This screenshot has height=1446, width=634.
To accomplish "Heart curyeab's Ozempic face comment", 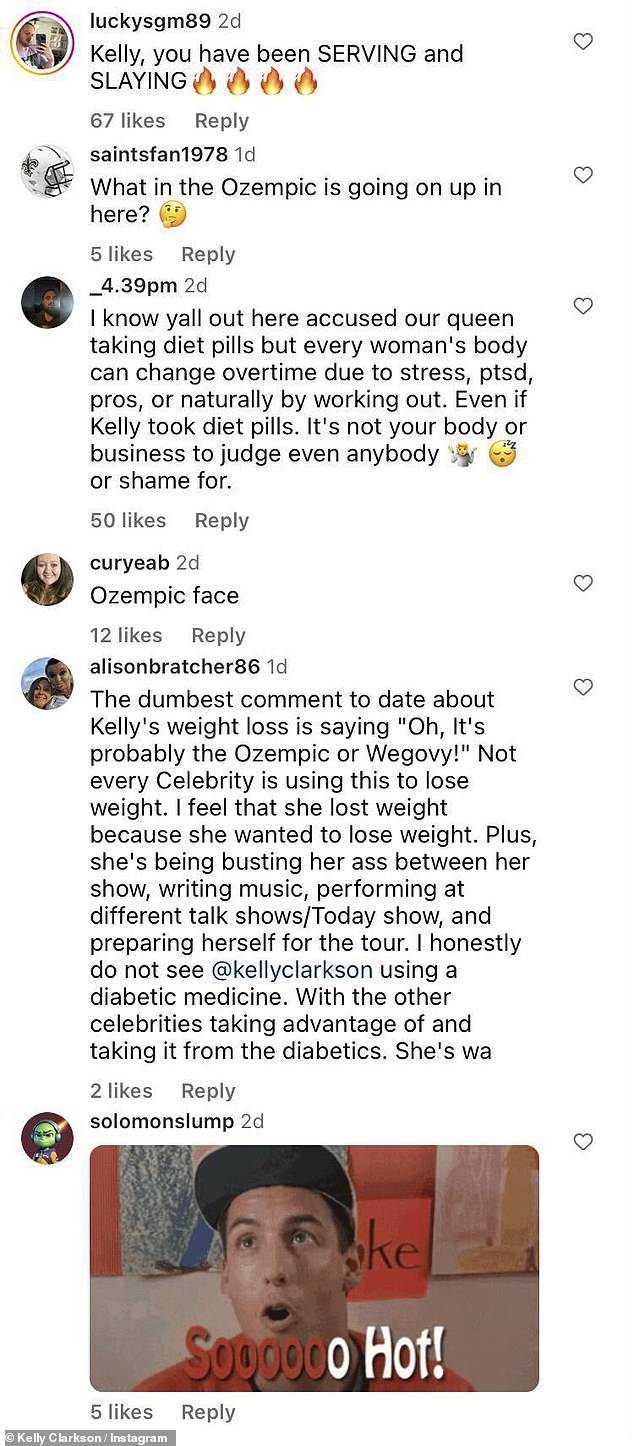I will pos(583,583).
